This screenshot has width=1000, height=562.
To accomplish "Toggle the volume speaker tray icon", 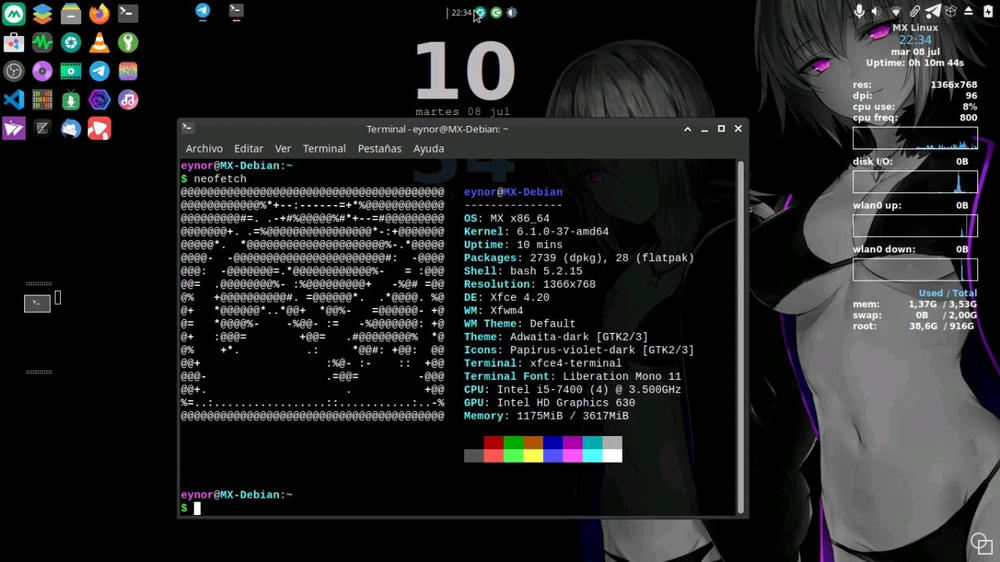I will 876,11.
